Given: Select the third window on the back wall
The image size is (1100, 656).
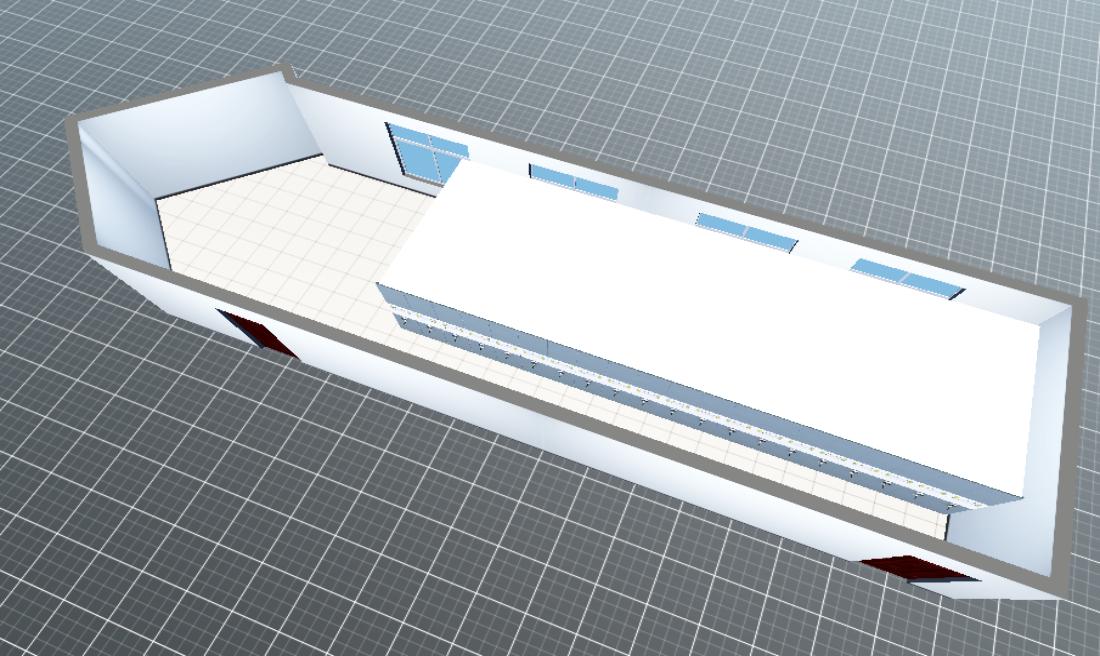Looking at the screenshot, I should 745,232.
